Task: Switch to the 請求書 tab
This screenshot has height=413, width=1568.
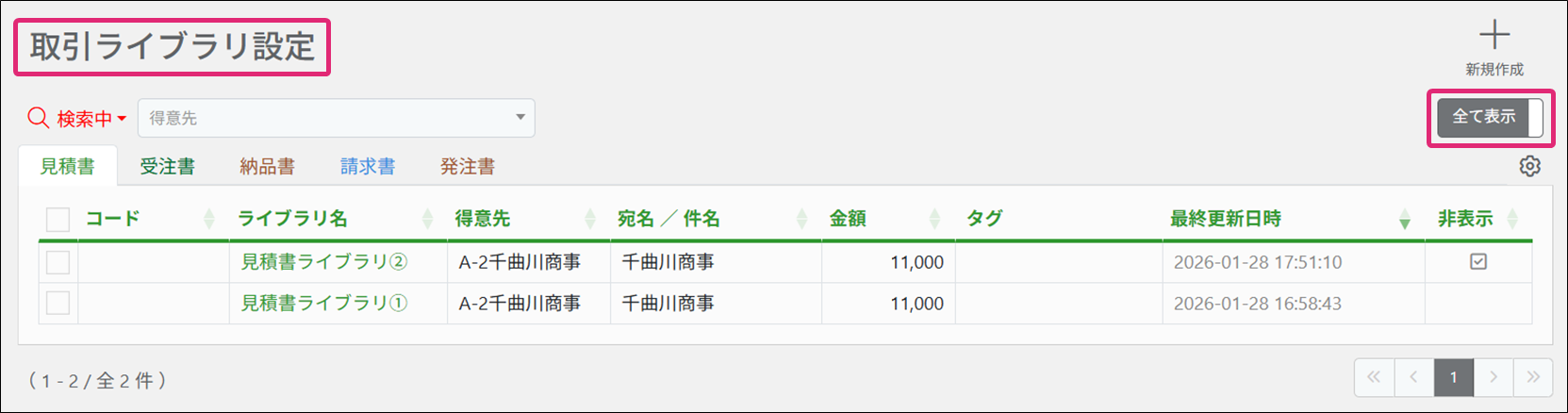Action: (x=367, y=167)
